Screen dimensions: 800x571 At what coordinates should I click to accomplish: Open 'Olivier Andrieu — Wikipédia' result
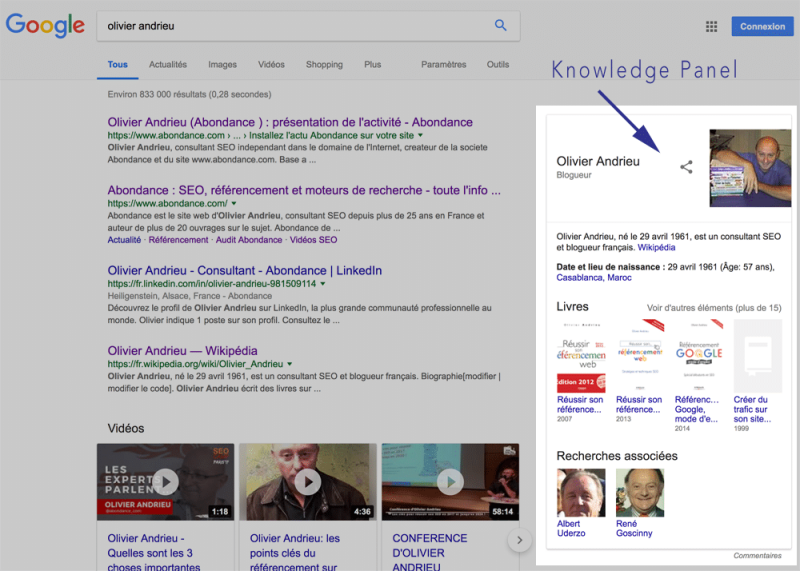(x=182, y=351)
